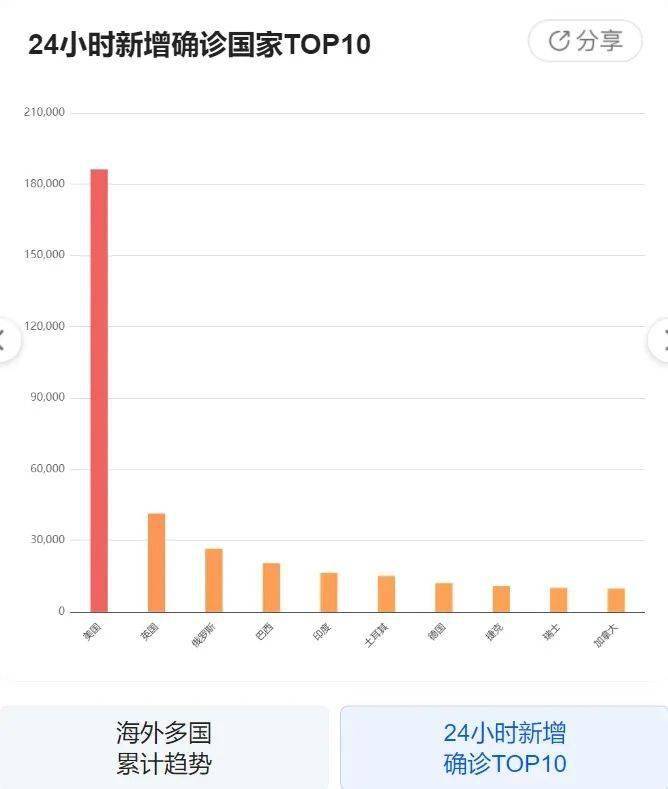Click the 巴西 bar
668x789 pixels.
click(x=271, y=587)
